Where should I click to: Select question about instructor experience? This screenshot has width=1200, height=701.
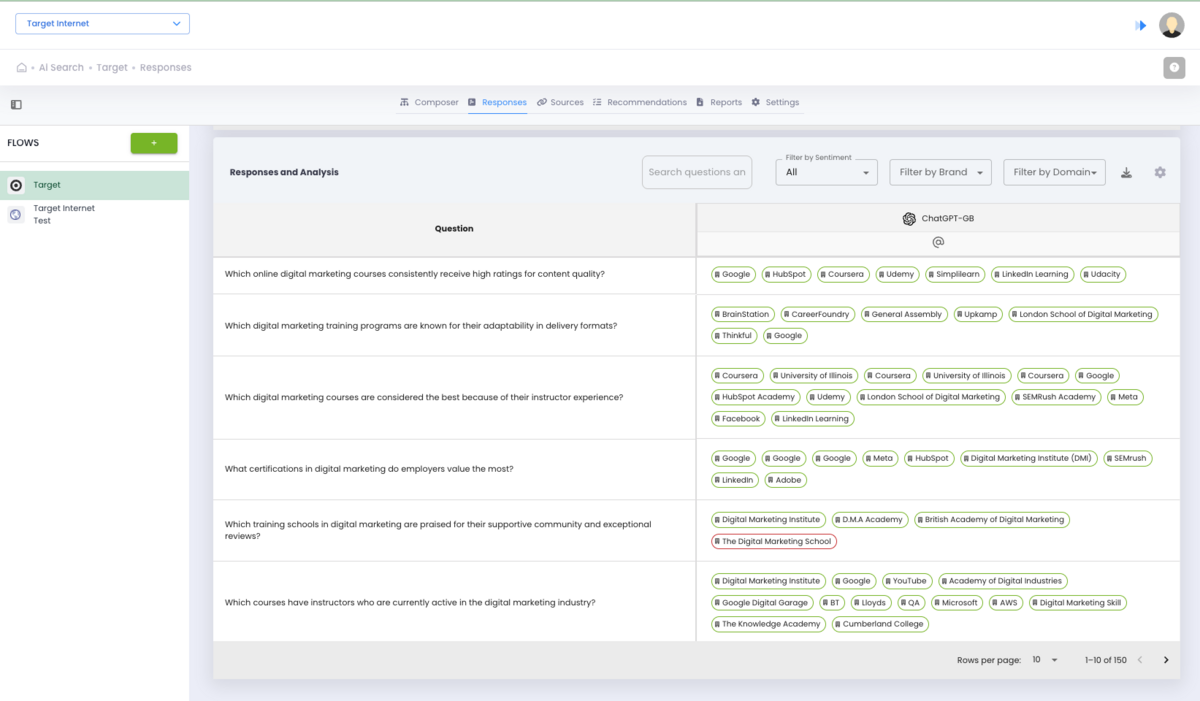424,397
